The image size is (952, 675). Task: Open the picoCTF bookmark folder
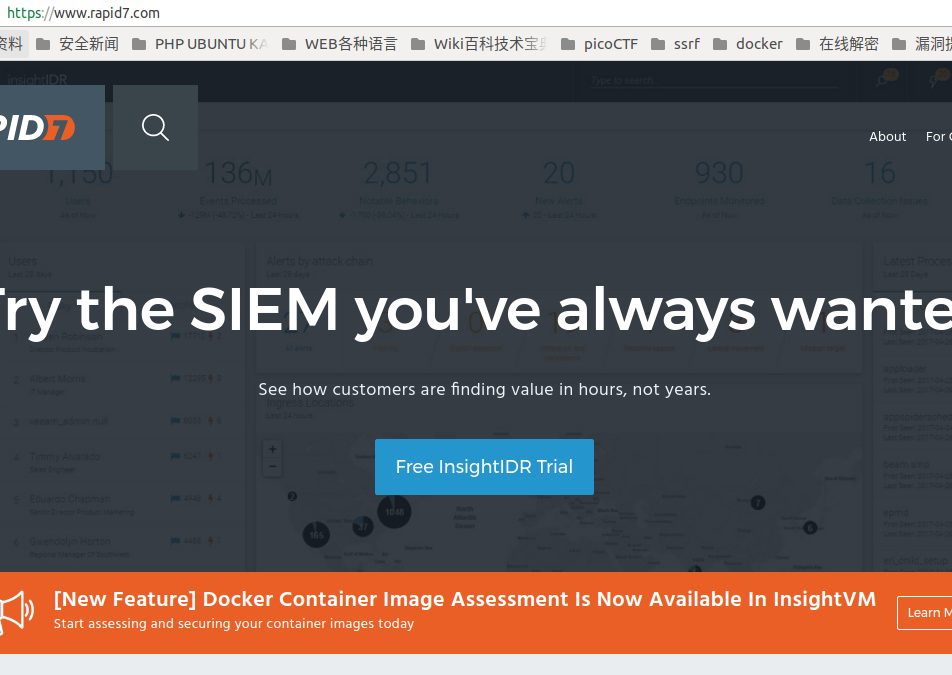(x=599, y=44)
